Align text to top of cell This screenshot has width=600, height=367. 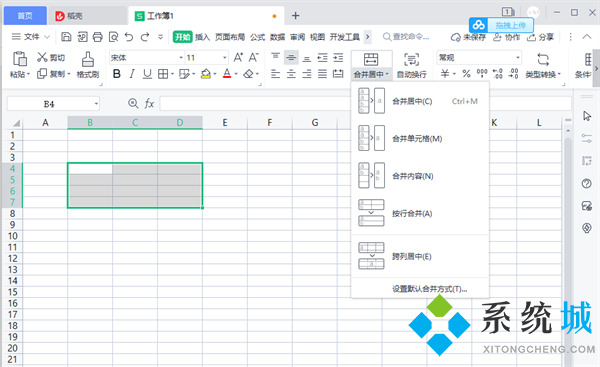[276, 57]
